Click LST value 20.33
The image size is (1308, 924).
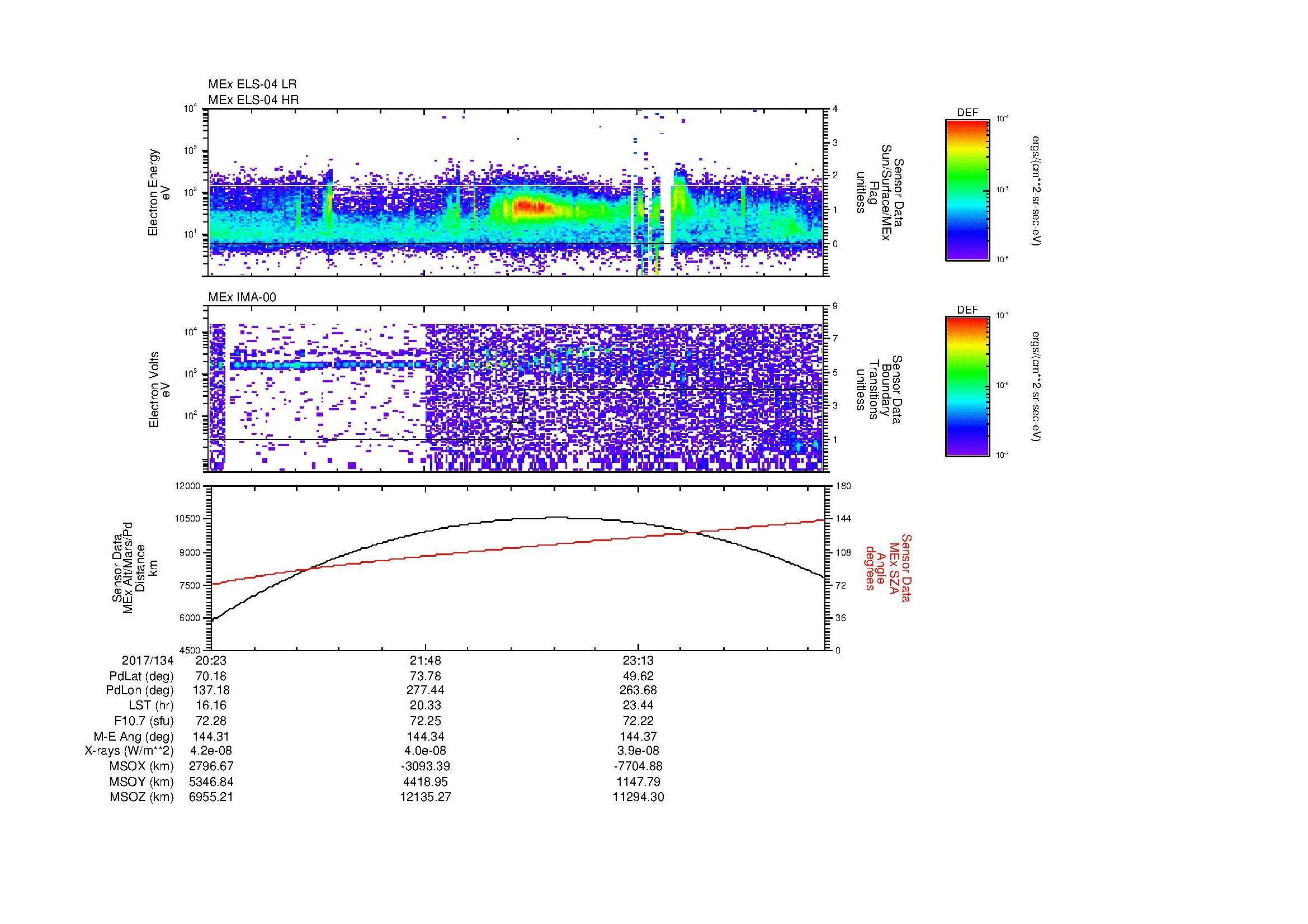[426, 705]
